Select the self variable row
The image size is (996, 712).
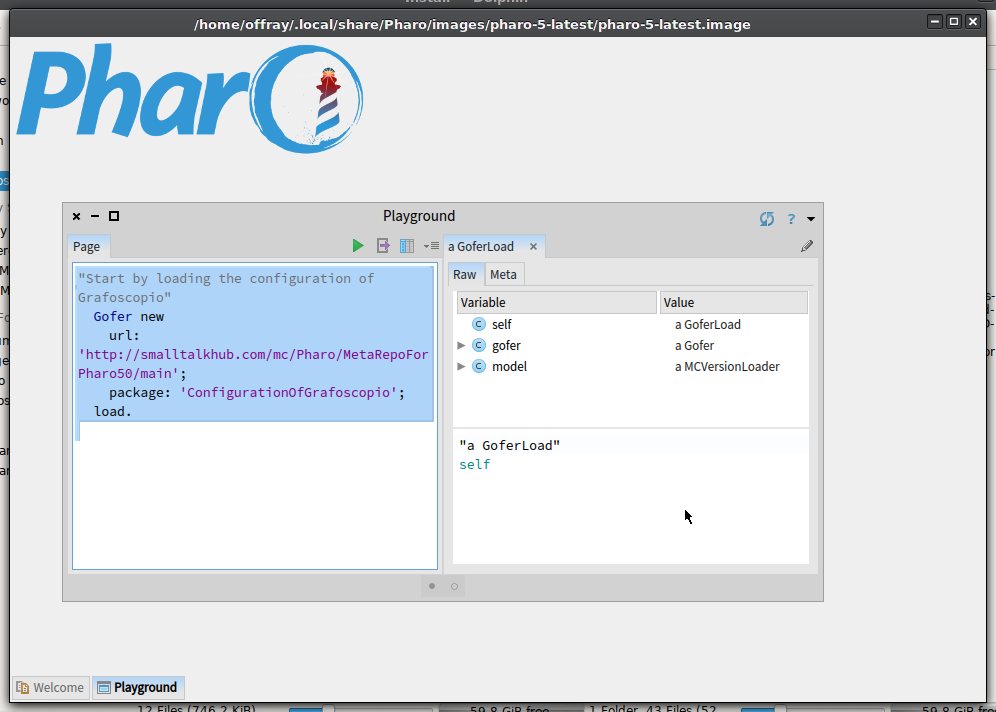632,325
